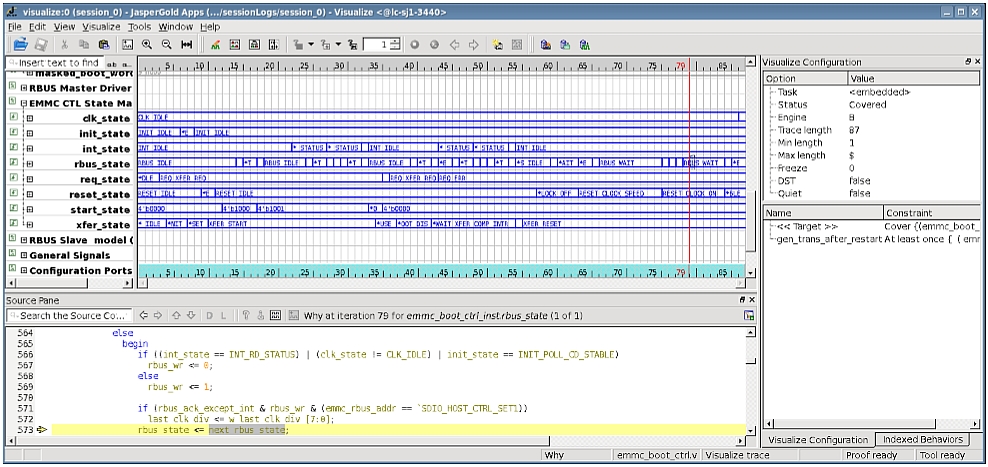Expand the init_state signal
This screenshot has height=467, width=988.
tap(29, 133)
